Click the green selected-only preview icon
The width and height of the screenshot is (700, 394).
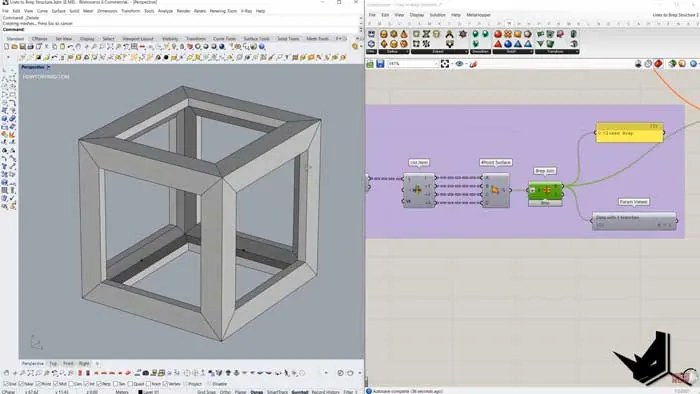672,64
